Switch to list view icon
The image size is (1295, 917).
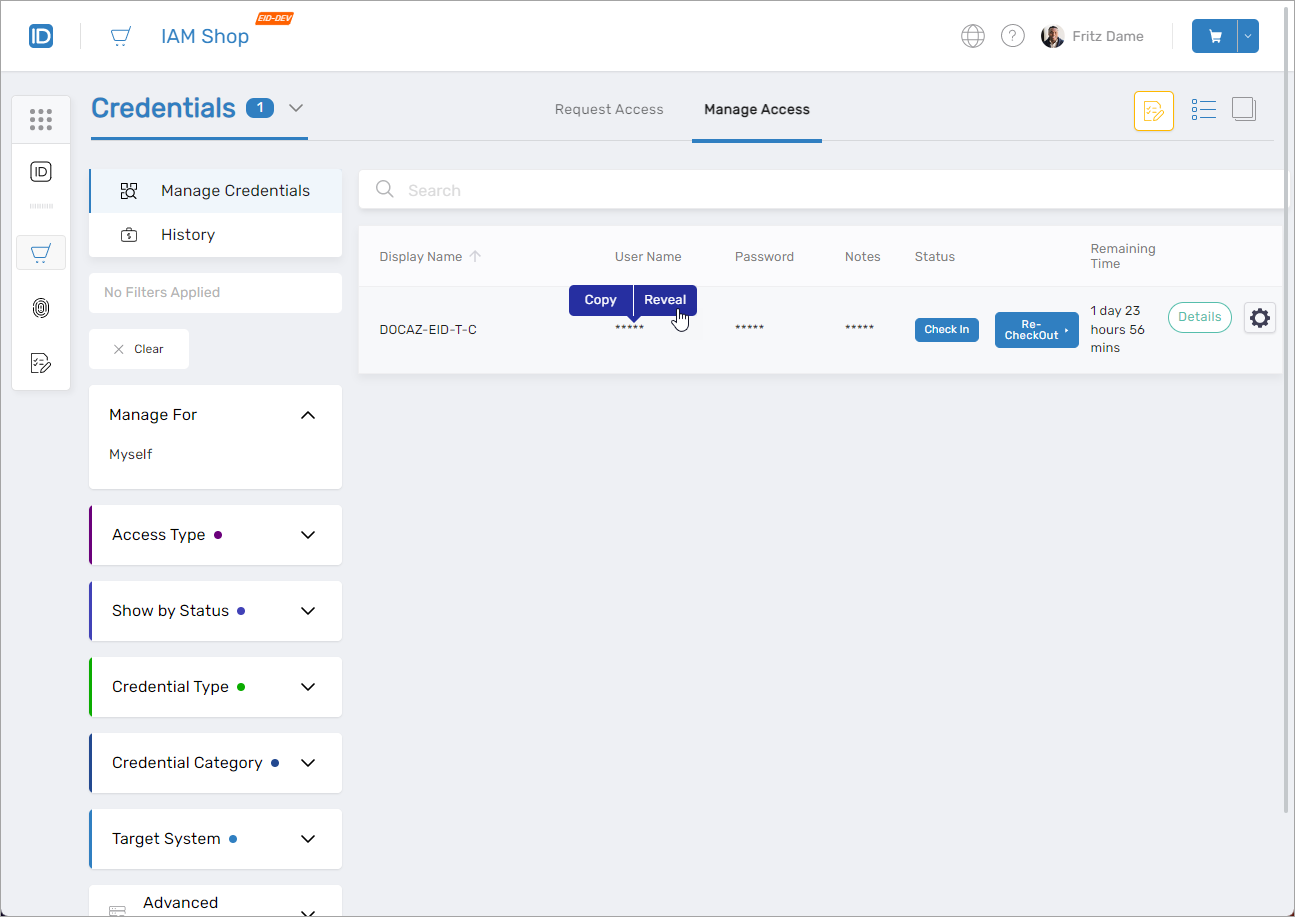click(1203, 110)
